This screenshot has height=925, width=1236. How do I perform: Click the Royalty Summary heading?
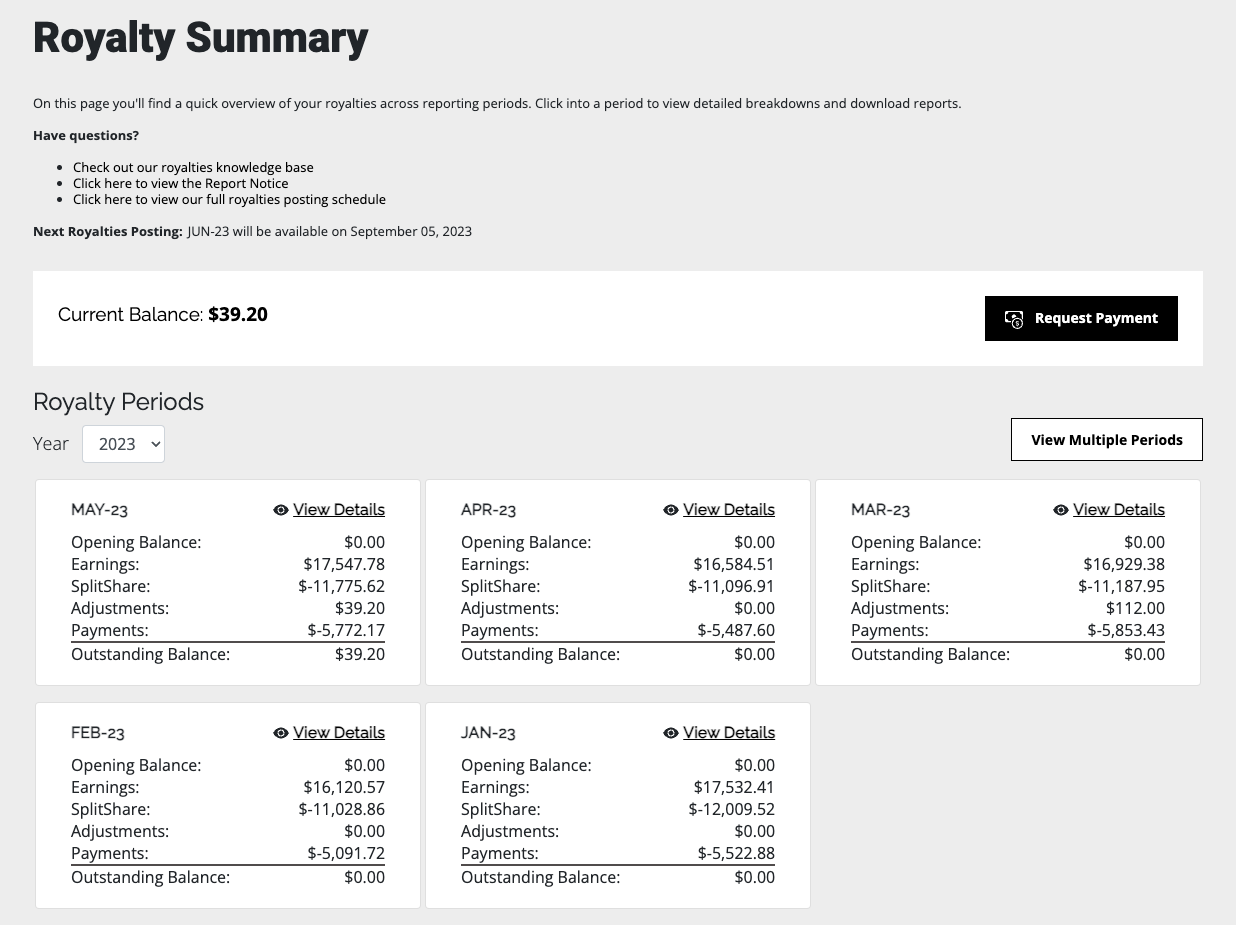[x=201, y=38]
